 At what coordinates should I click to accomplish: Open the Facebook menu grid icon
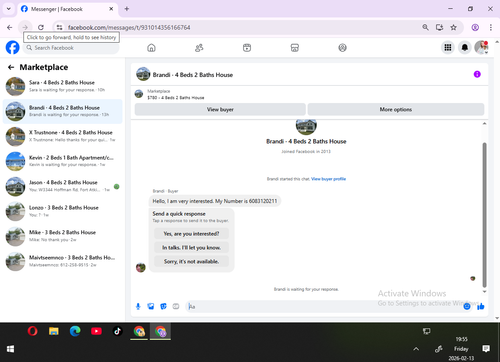448,48
